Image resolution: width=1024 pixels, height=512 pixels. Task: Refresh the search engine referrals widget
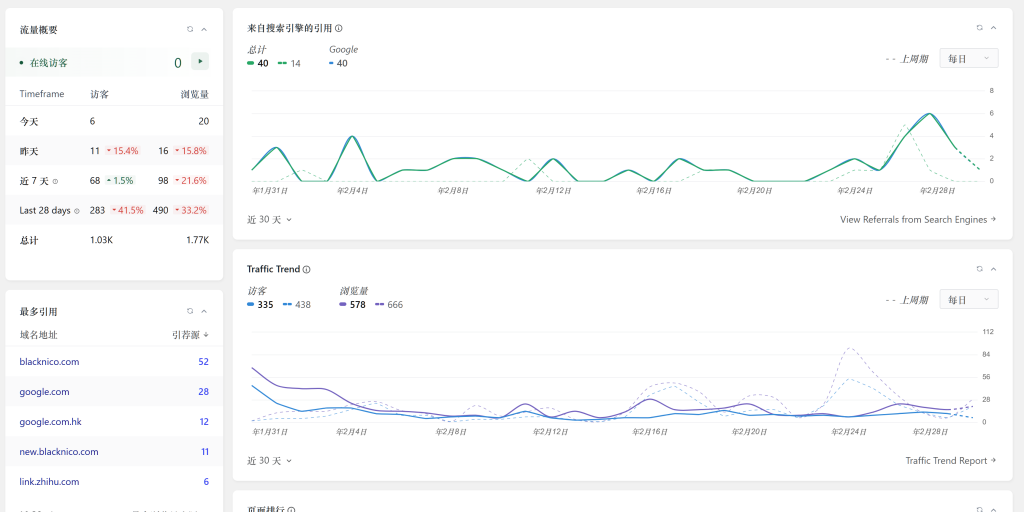click(x=979, y=28)
